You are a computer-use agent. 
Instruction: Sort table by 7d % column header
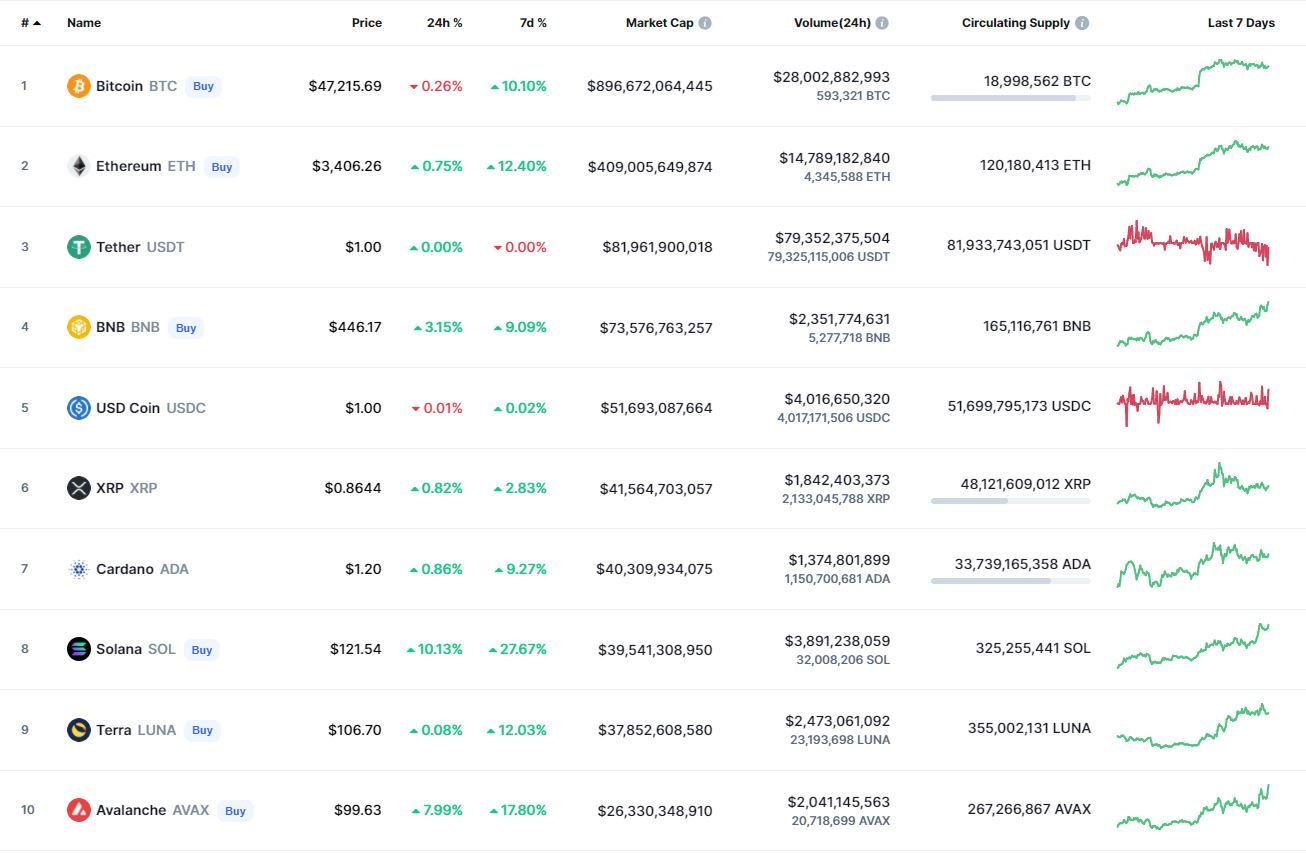533,23
